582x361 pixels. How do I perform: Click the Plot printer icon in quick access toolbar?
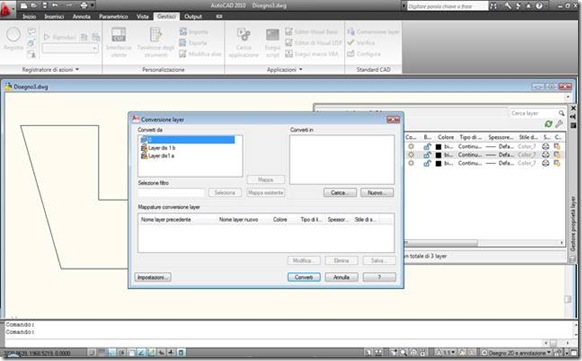coord(84,6)
